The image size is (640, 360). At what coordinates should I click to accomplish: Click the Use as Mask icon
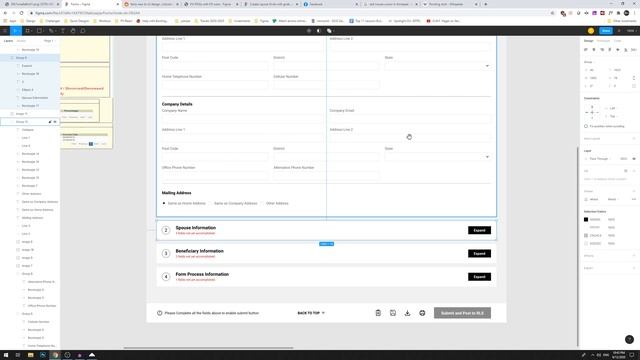(319, 31)
